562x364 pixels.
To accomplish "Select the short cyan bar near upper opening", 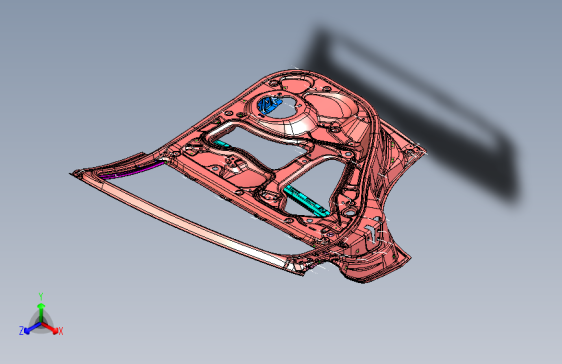I will click(222, 144).
